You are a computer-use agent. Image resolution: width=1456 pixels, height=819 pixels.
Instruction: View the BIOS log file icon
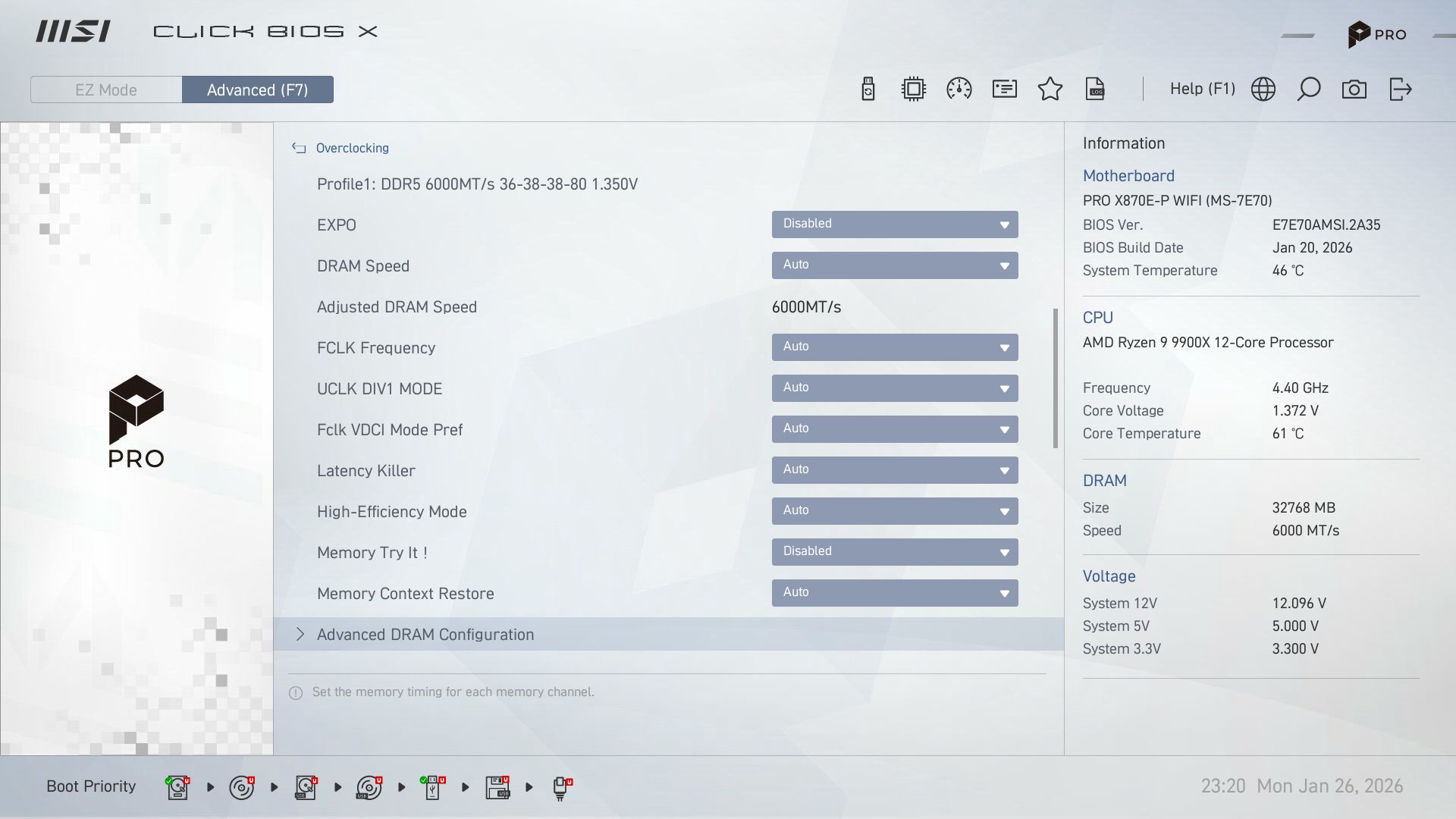[1097, 89]
